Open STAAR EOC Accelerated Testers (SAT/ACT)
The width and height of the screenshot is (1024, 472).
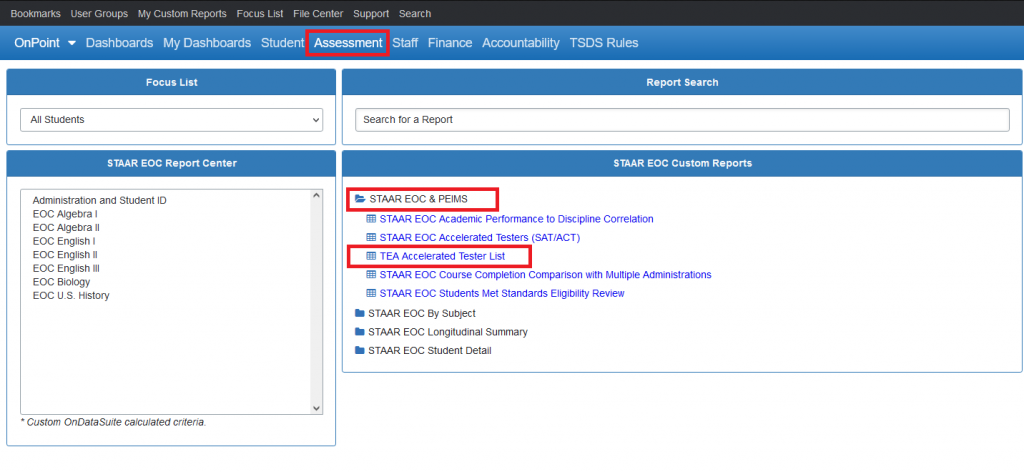[x=480, y=238]
